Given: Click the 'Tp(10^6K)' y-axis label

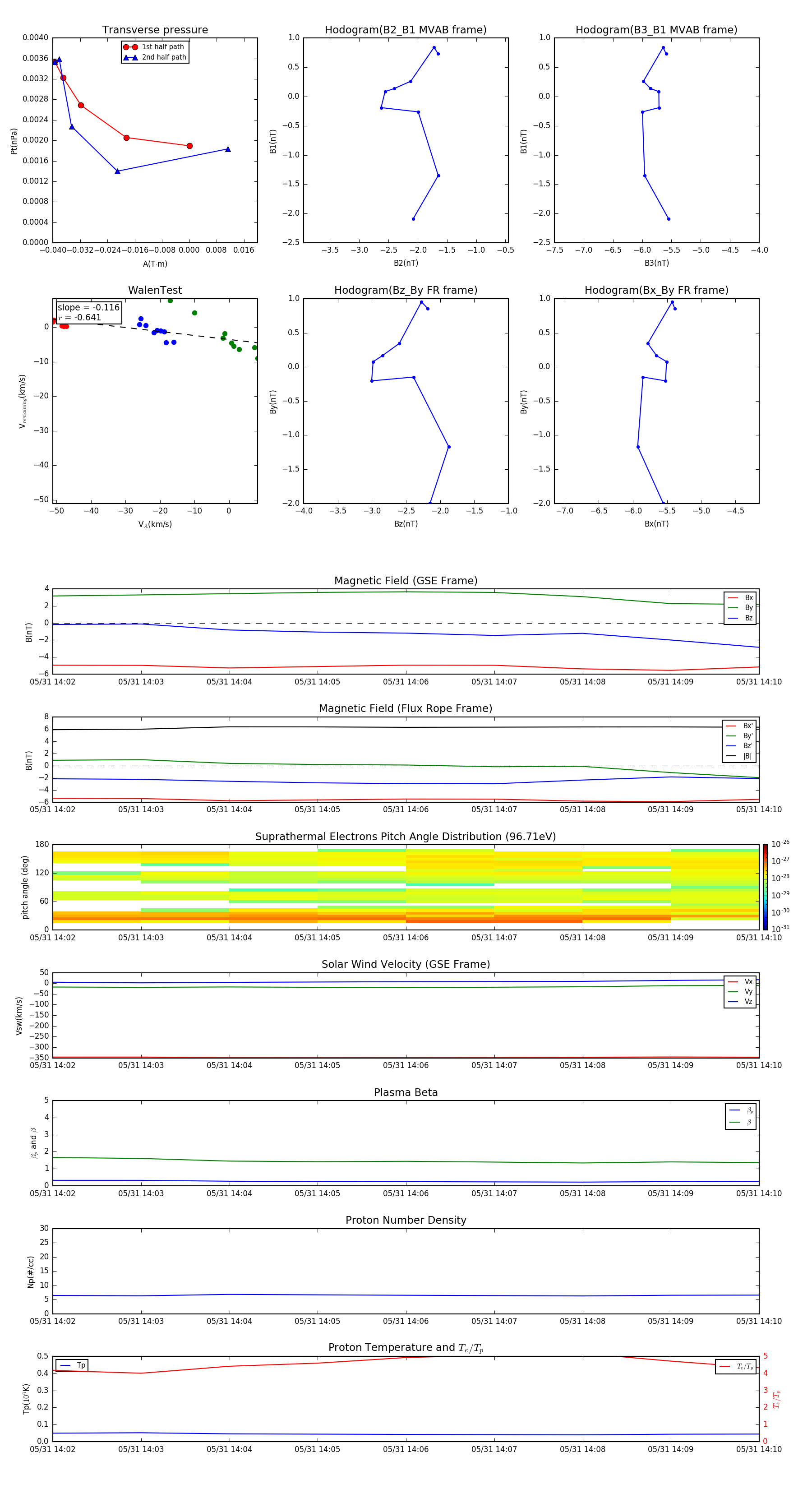Looking at the screenshot, I should click(26, 1399).
